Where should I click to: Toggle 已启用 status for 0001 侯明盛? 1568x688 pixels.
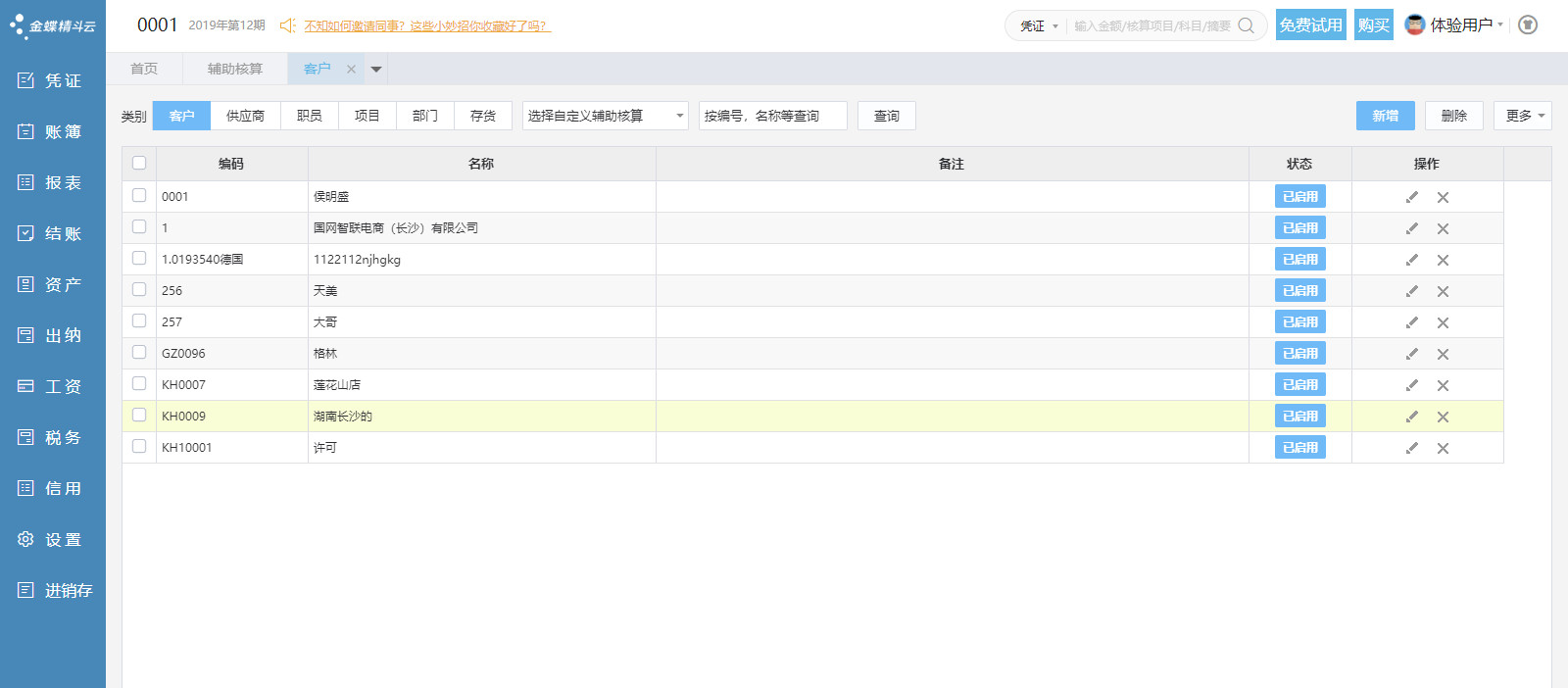[1300, 196]
